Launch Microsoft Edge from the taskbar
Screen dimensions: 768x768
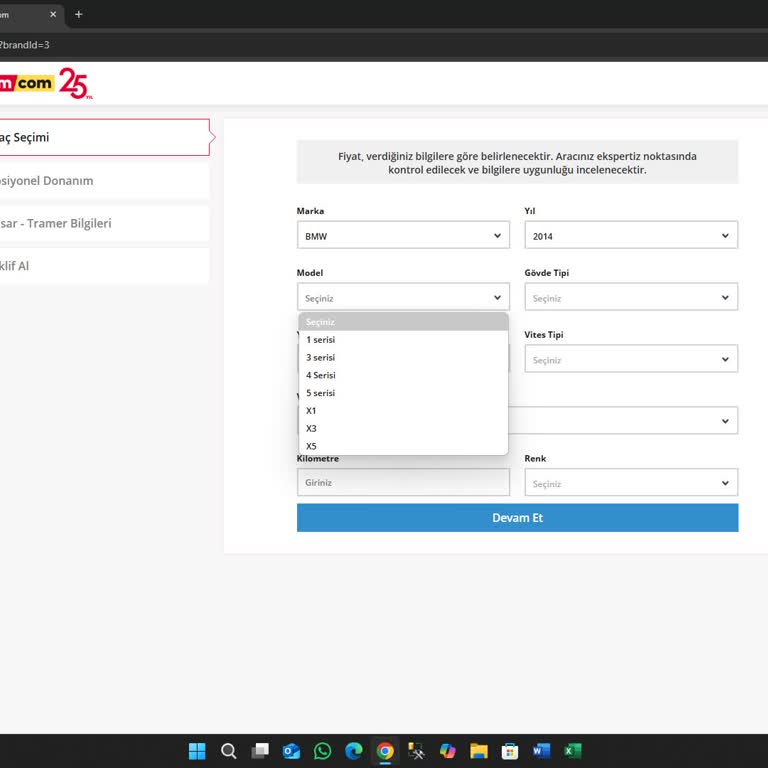353,751
